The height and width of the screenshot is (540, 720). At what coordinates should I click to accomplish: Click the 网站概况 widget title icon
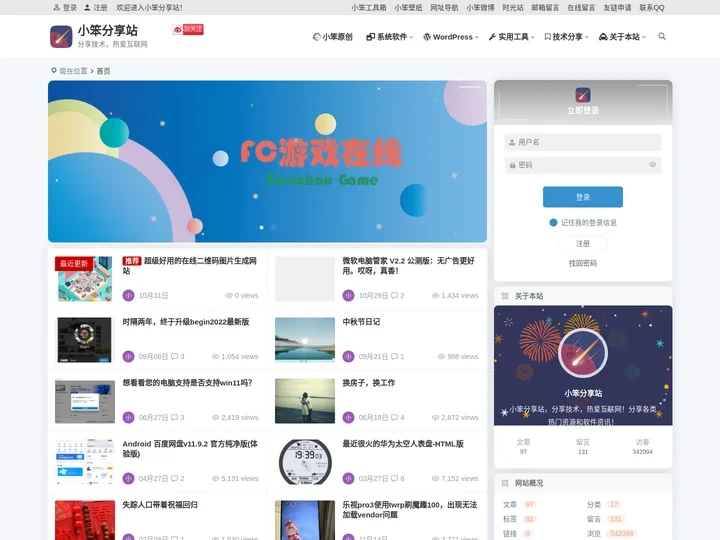pyautogui.click(x=505, y=483)
